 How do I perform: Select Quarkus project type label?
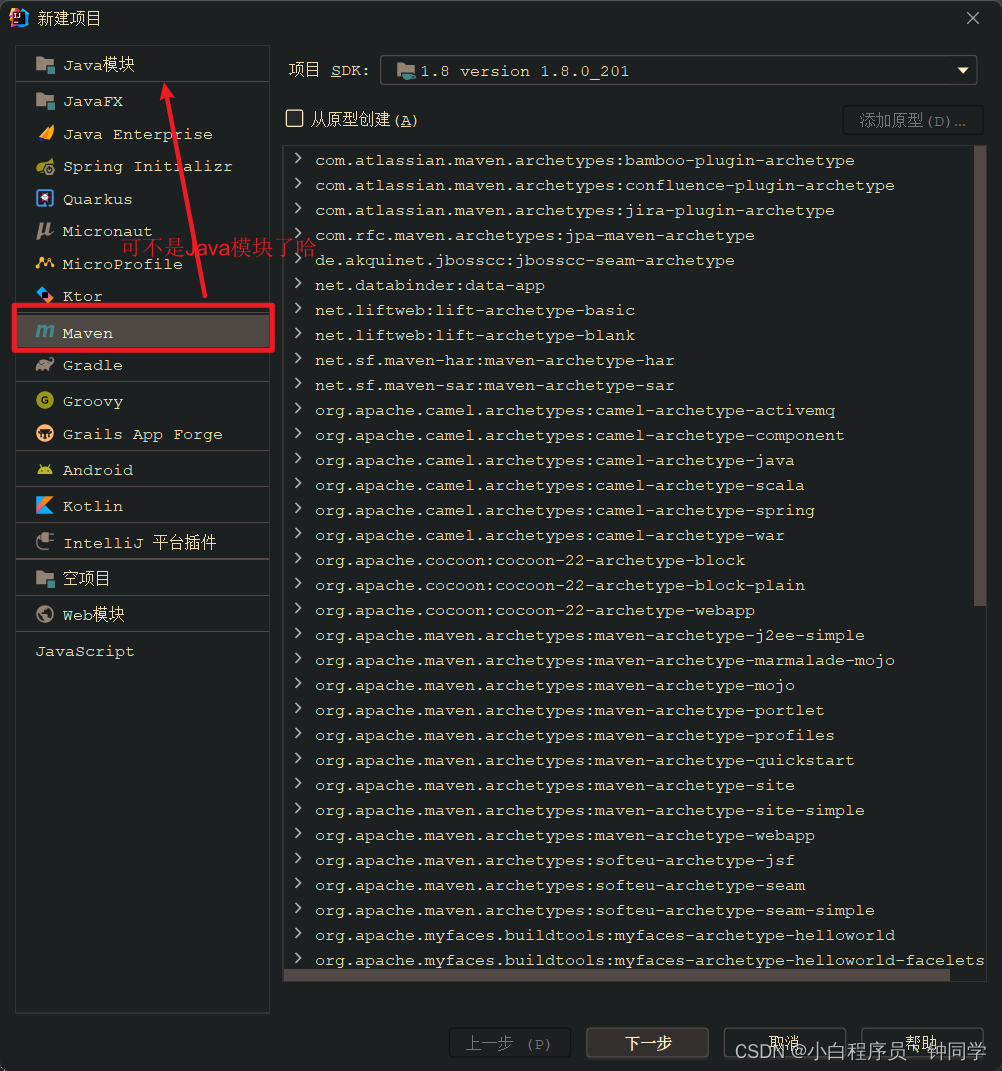click(x=98, y=199)
